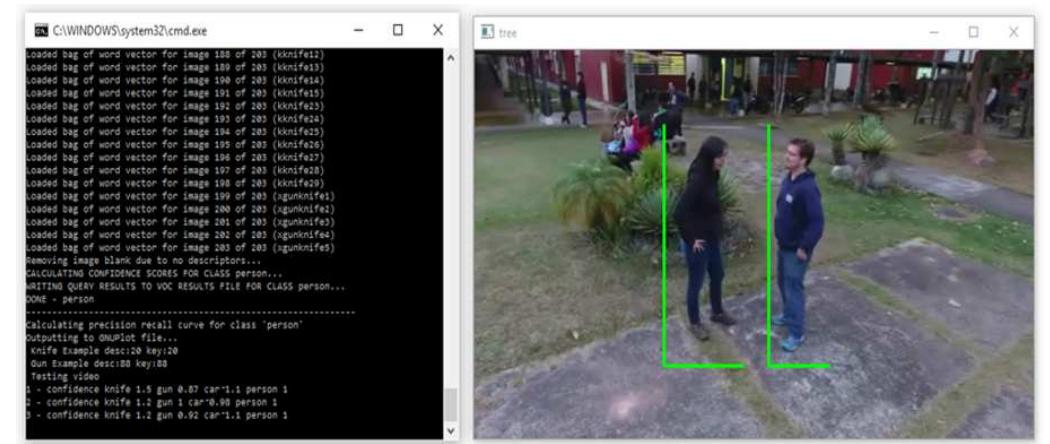Click the line for image 199 (xgunknife1)
Image resolution: width=1050 pixels, height=444 pixels.
[180, 196]
